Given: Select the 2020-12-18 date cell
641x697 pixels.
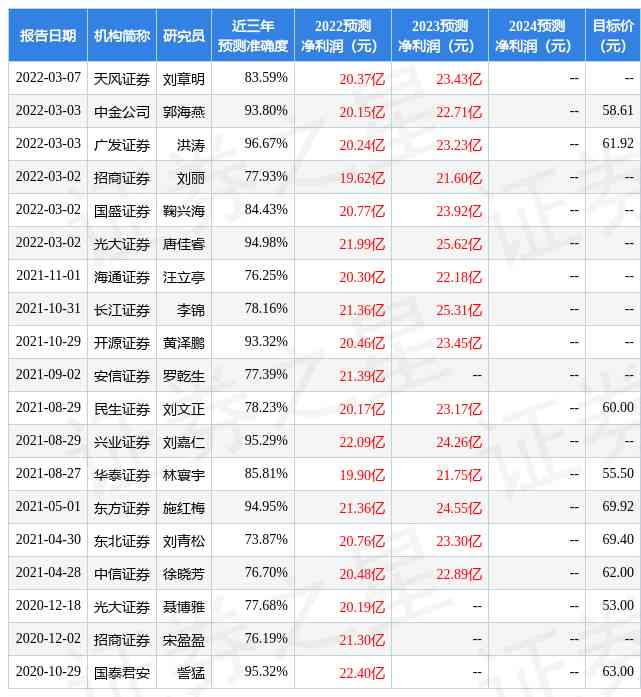Looking at the screenshot, I should [x=48, y=606].
